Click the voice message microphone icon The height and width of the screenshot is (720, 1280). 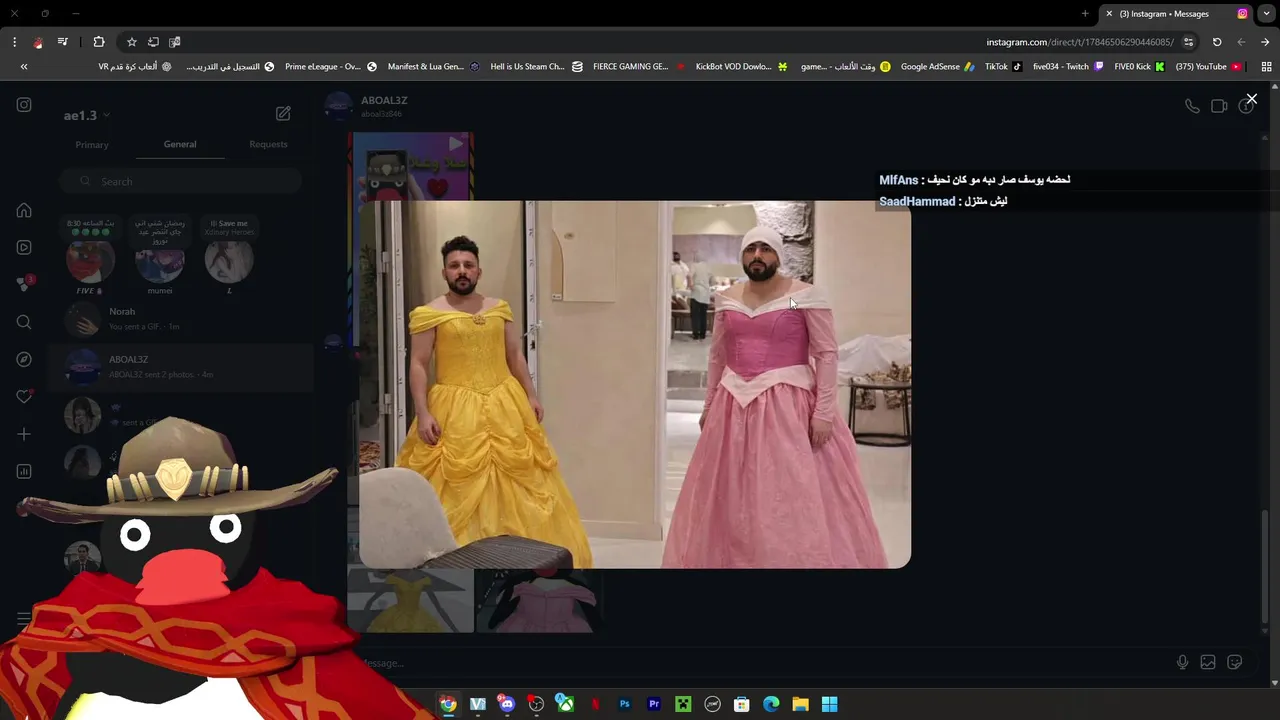[1182, 662]
